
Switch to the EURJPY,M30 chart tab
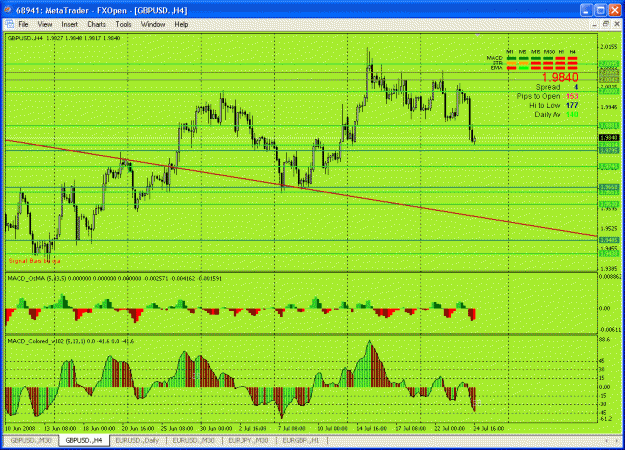pos(248,440)
